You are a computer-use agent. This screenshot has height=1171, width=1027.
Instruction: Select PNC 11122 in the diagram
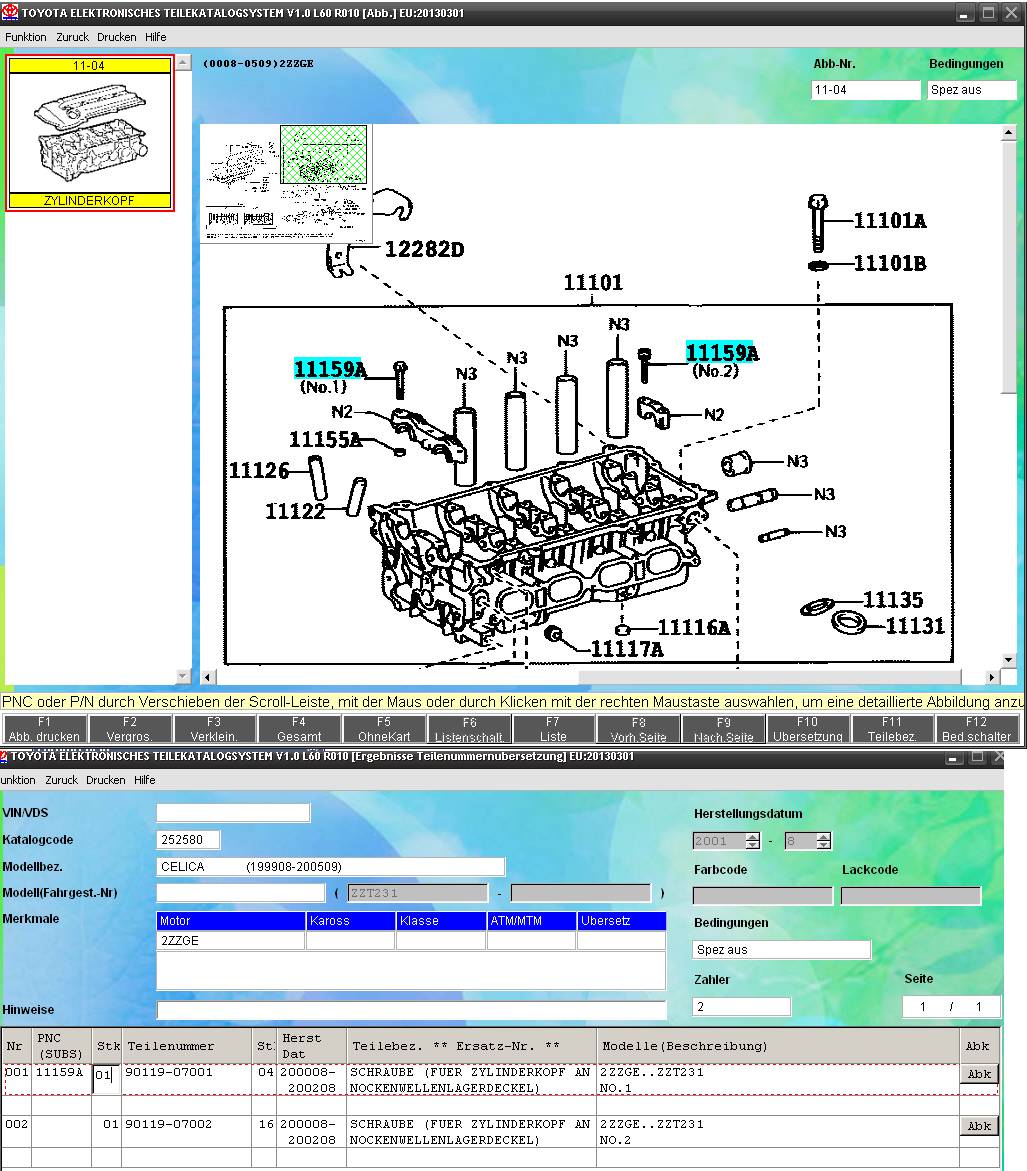coord(295,511)
